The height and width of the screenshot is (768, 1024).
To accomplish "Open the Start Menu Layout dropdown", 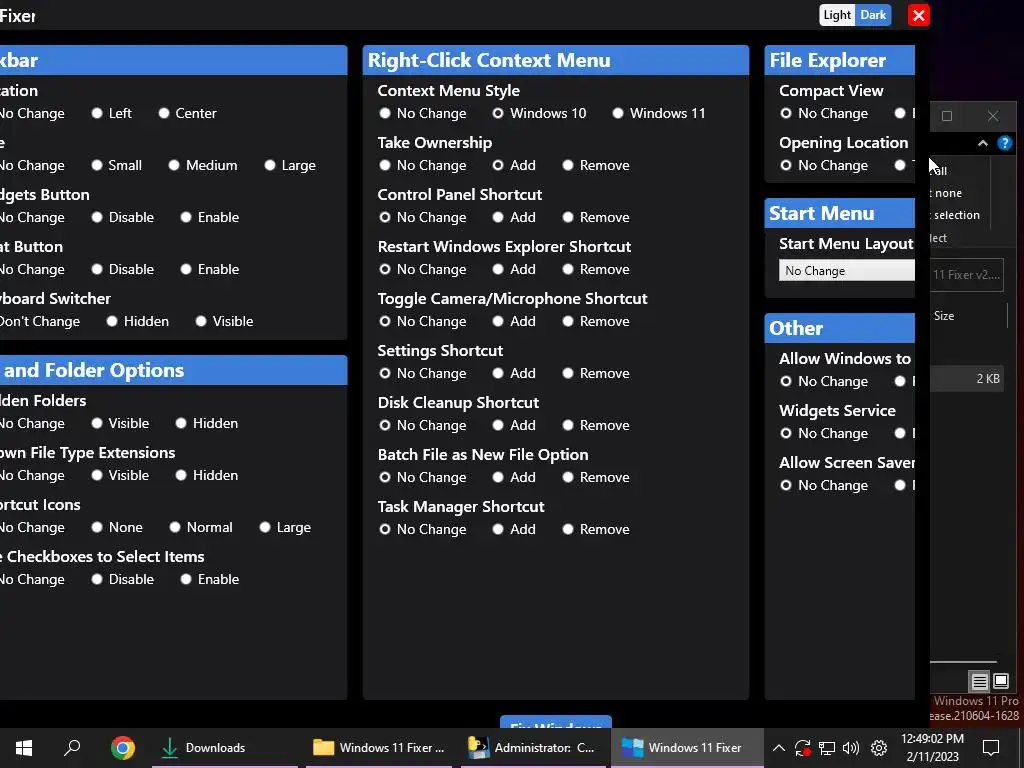I will [846, 270].
